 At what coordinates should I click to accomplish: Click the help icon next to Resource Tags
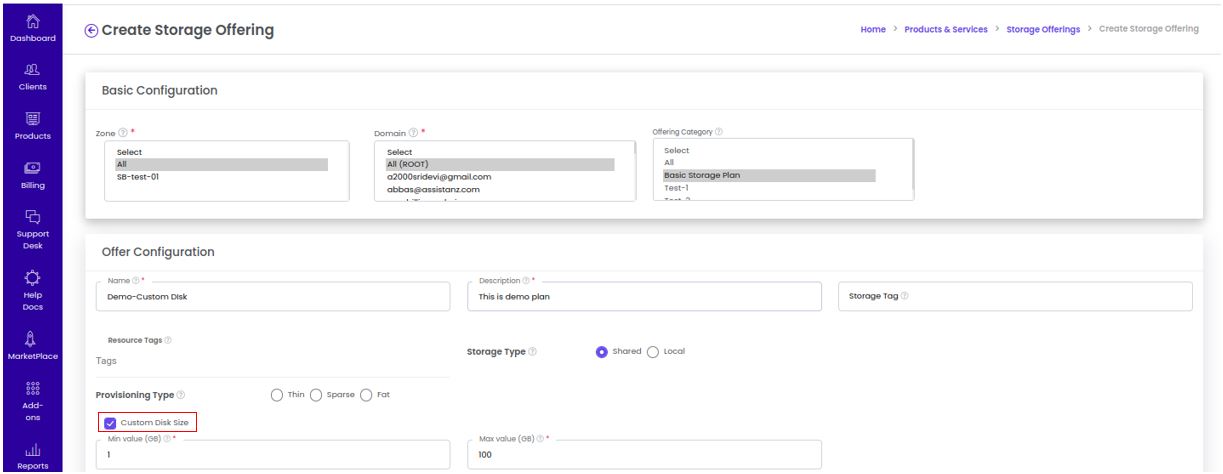[x=167, y=340]
